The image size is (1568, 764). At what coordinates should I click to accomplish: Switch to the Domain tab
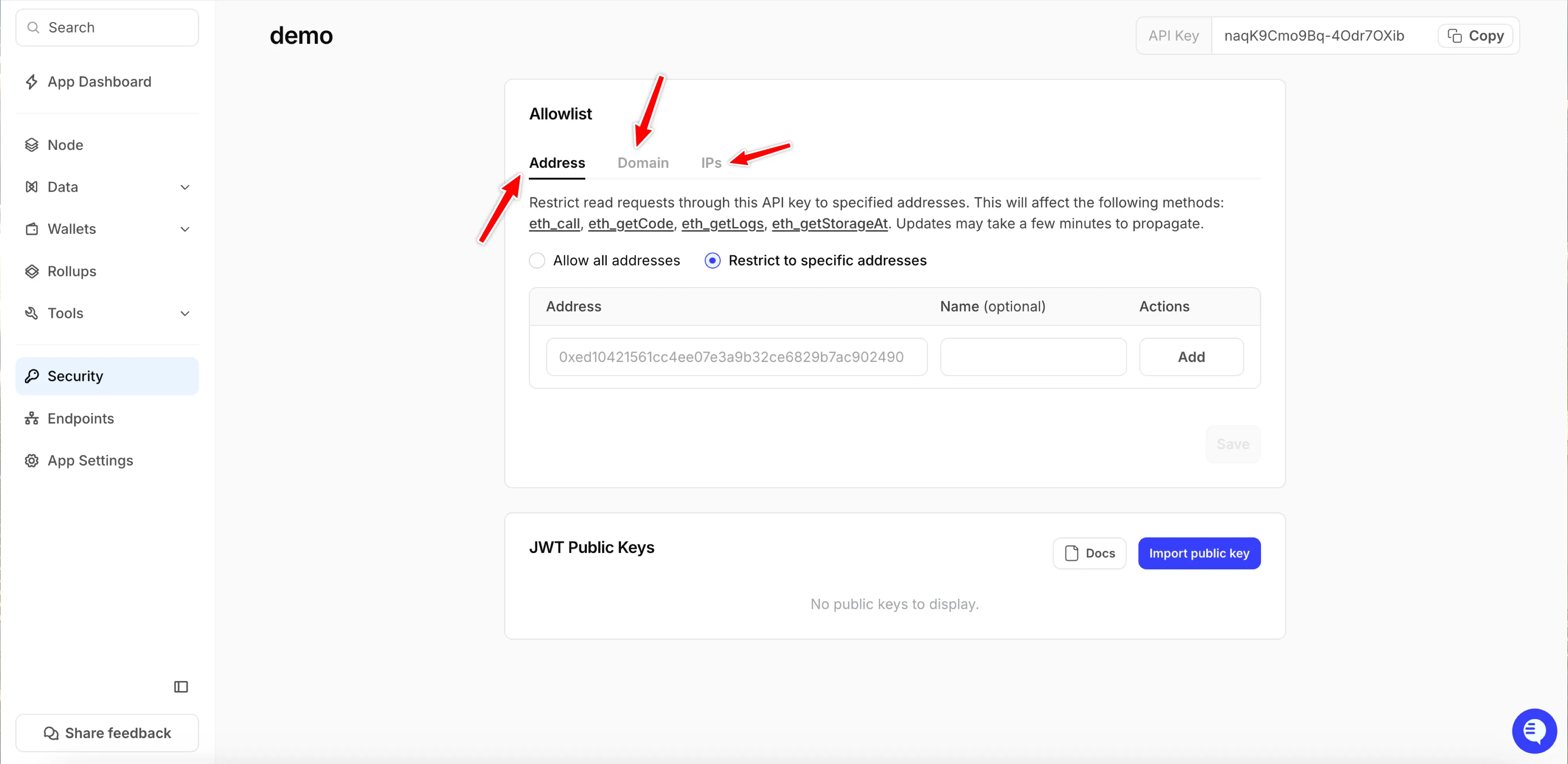point(643,162)
